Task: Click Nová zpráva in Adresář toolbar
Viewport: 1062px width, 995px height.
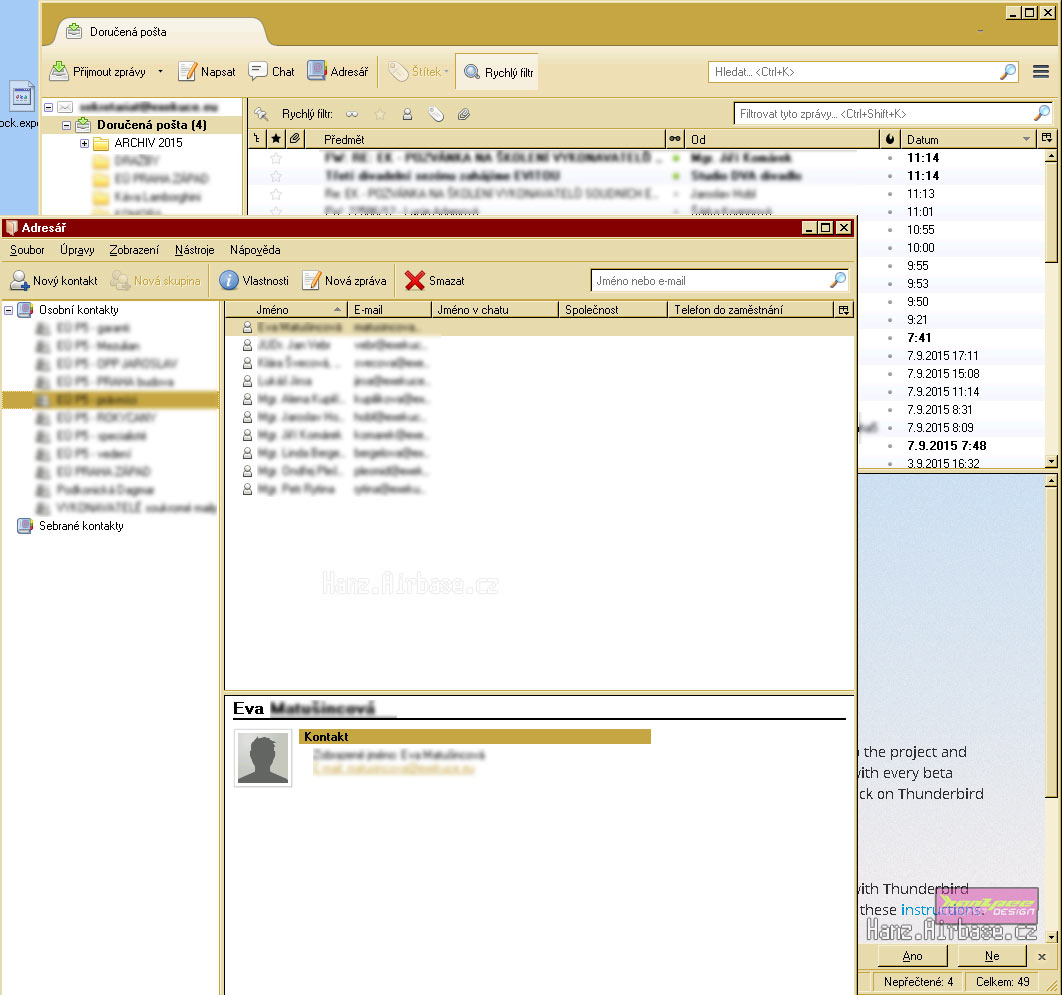Action: point(344,280)
